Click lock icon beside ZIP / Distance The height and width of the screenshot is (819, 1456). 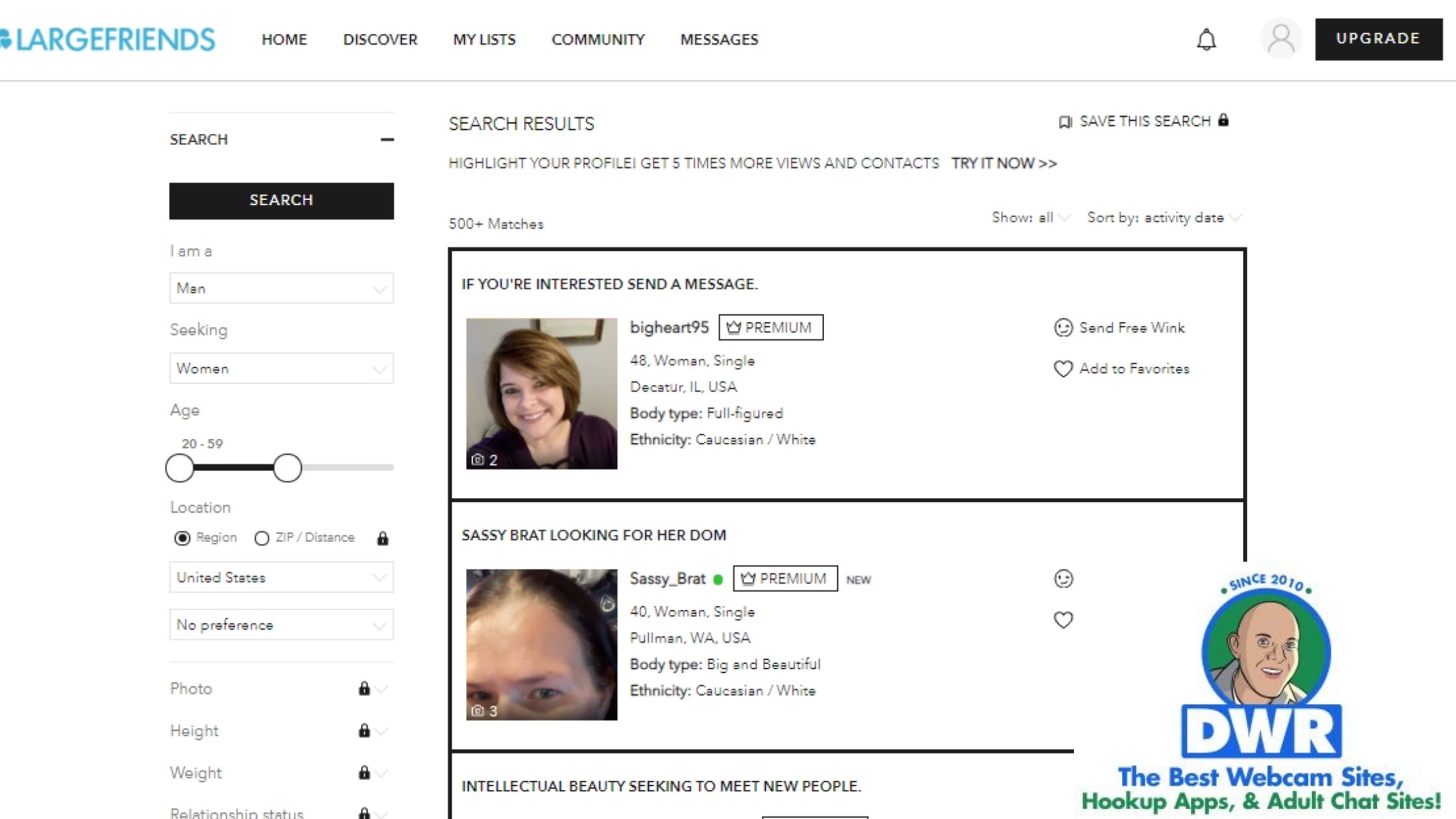(383, 538)
